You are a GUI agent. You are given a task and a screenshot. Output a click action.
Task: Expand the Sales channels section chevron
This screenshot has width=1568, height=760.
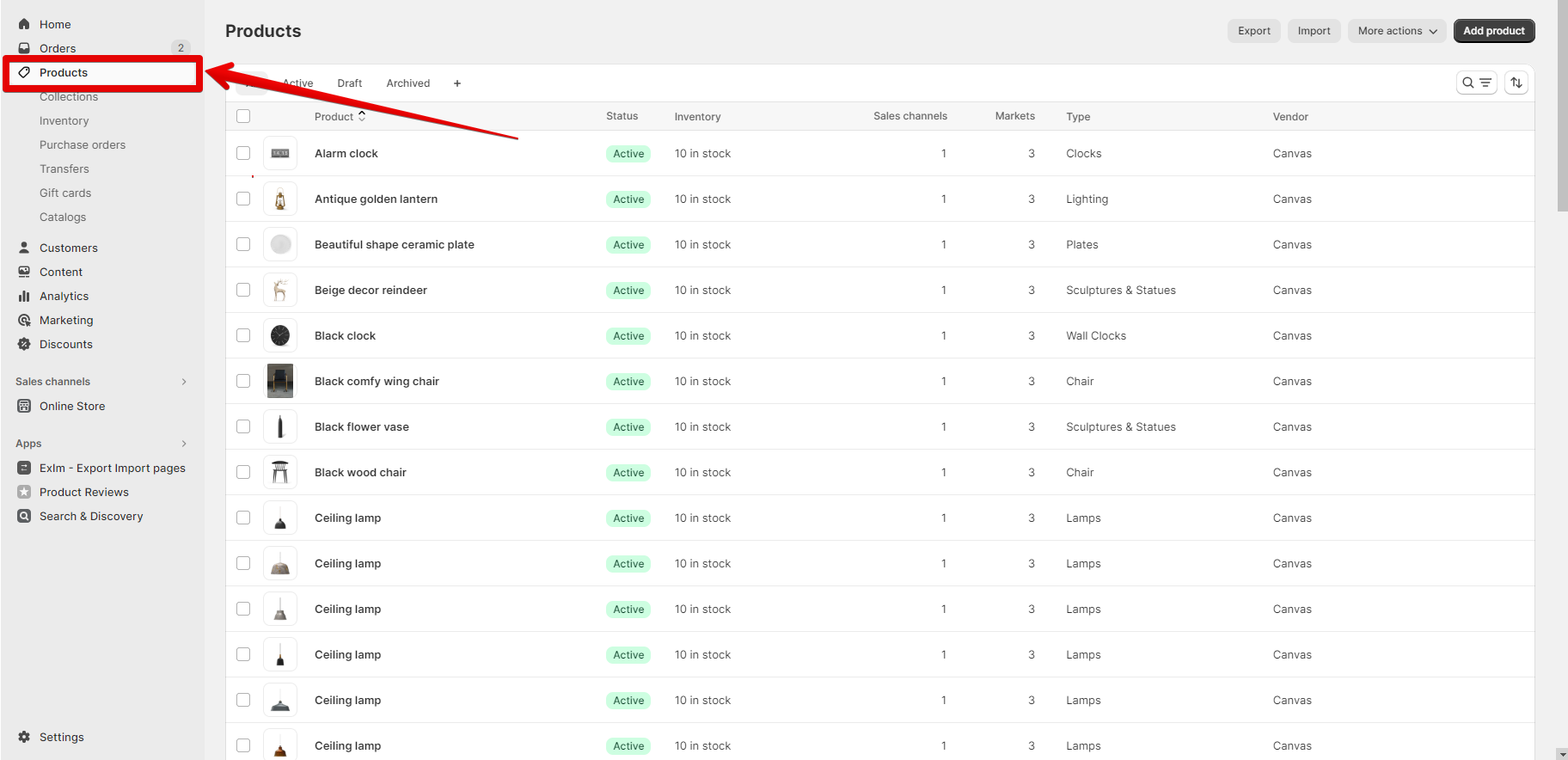(184, 382)
